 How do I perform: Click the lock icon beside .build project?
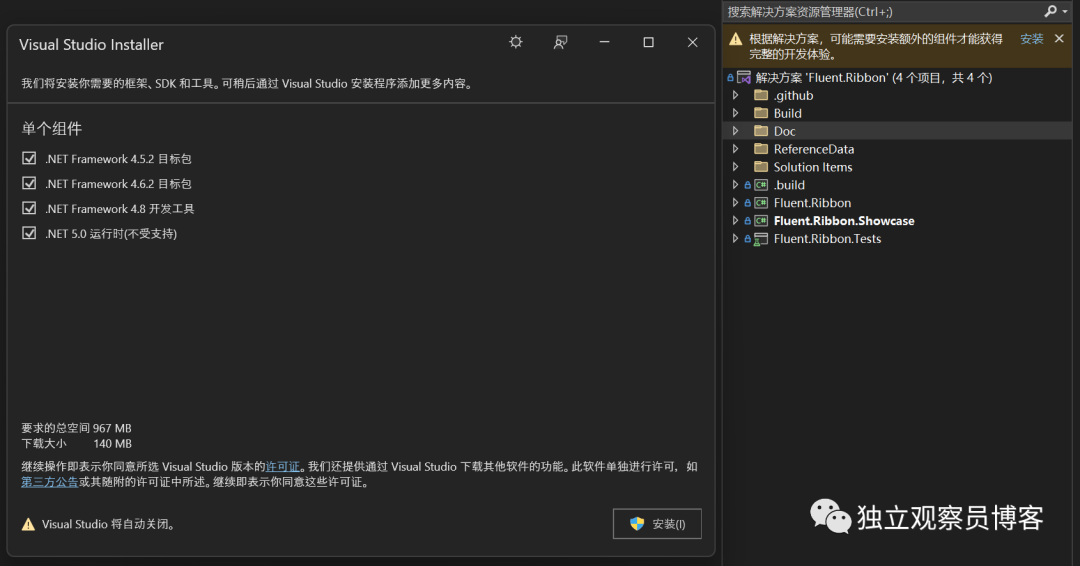pos(747,185)
